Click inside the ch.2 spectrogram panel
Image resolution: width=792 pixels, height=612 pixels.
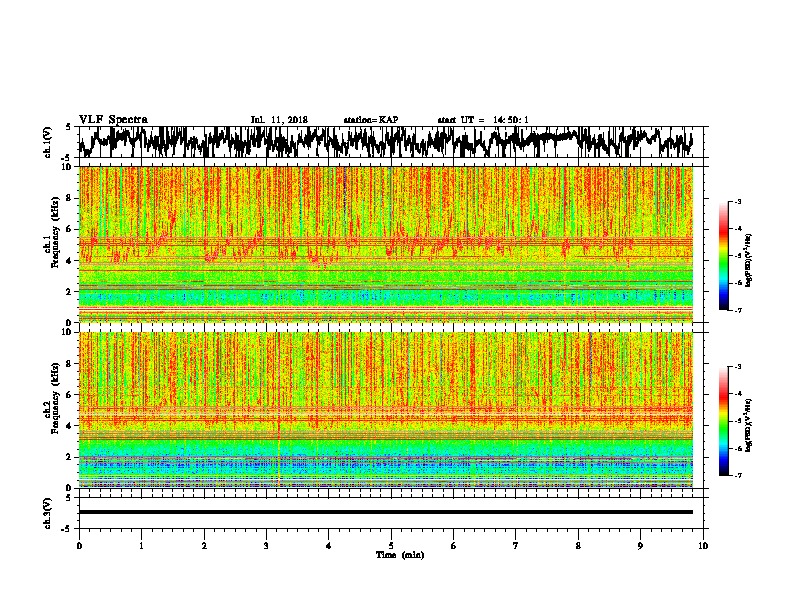385,410
